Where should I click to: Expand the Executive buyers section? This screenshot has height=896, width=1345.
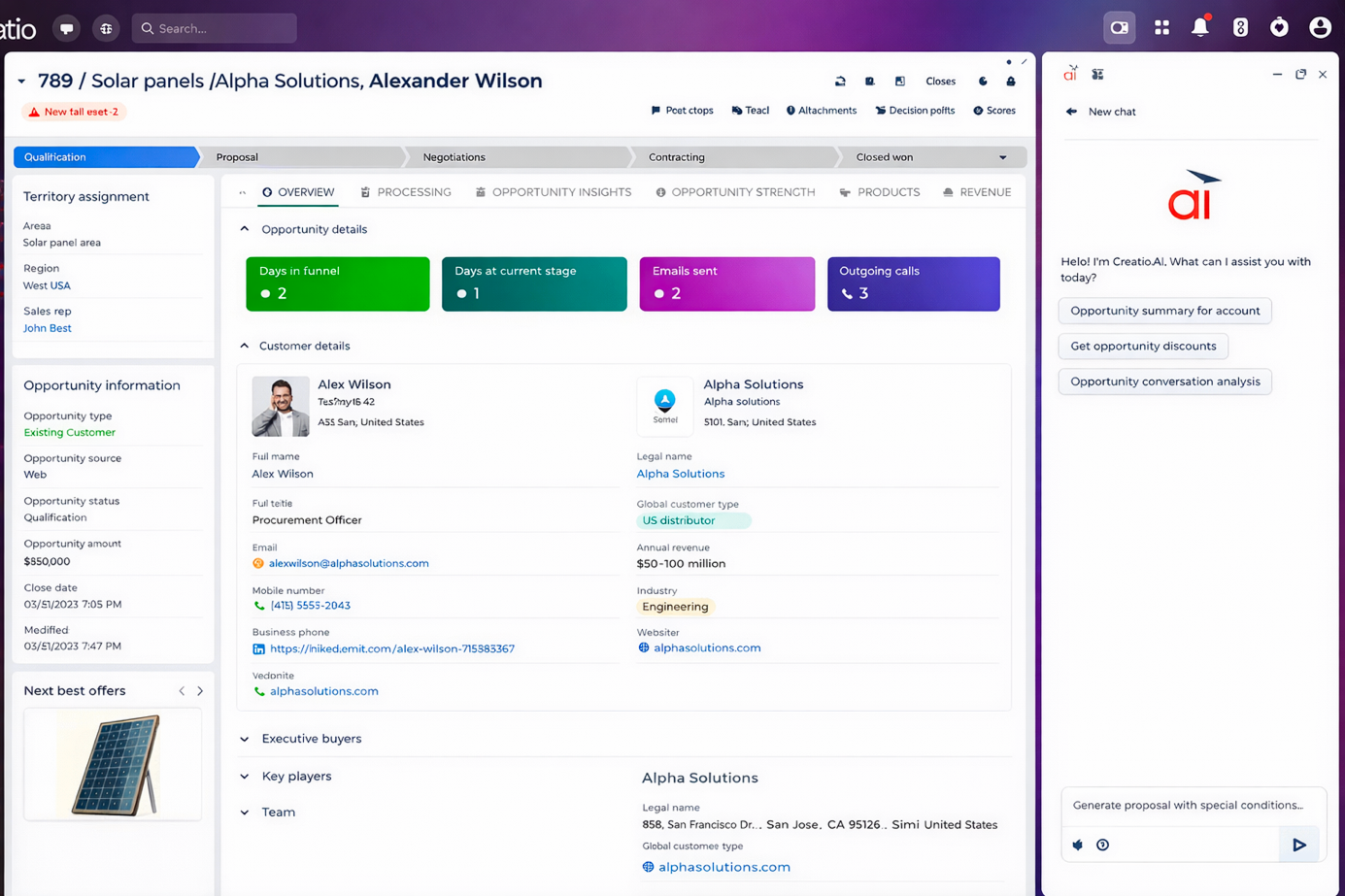click(x=245, y=739)
